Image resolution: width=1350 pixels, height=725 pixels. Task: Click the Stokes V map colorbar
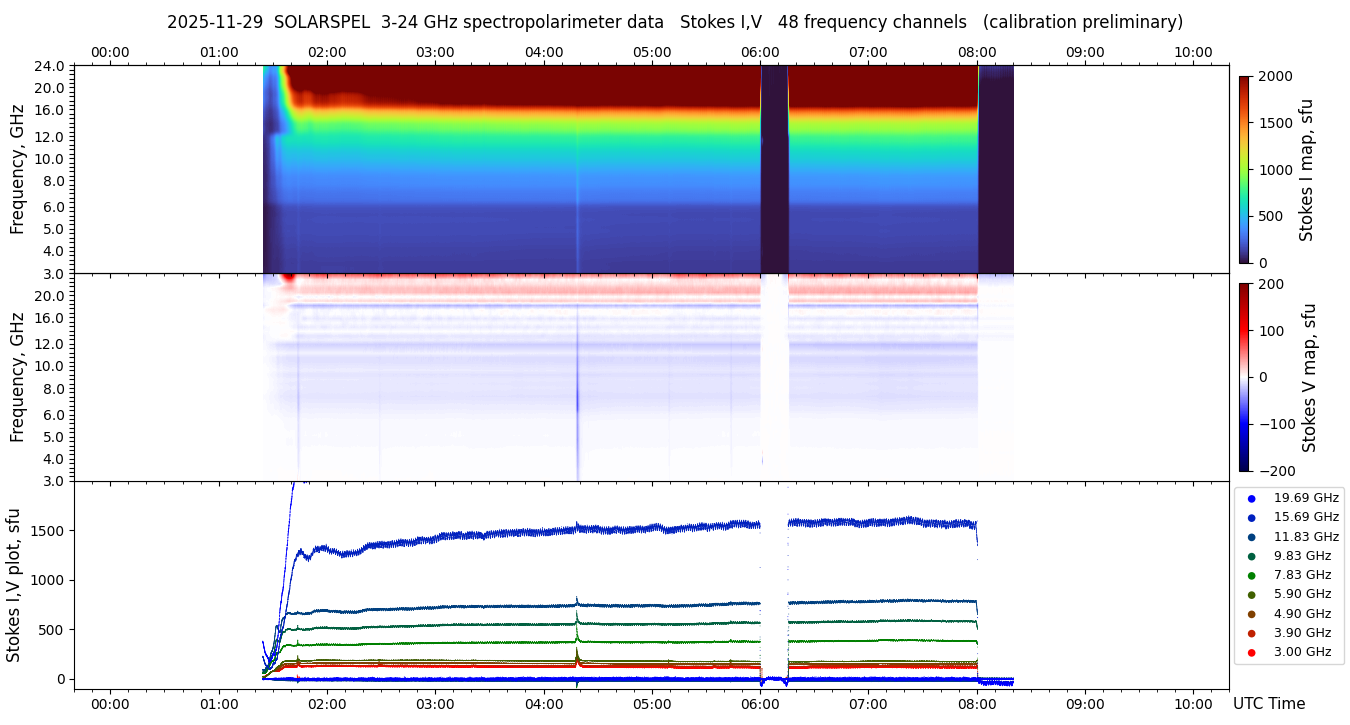(x=1244, y=377)
